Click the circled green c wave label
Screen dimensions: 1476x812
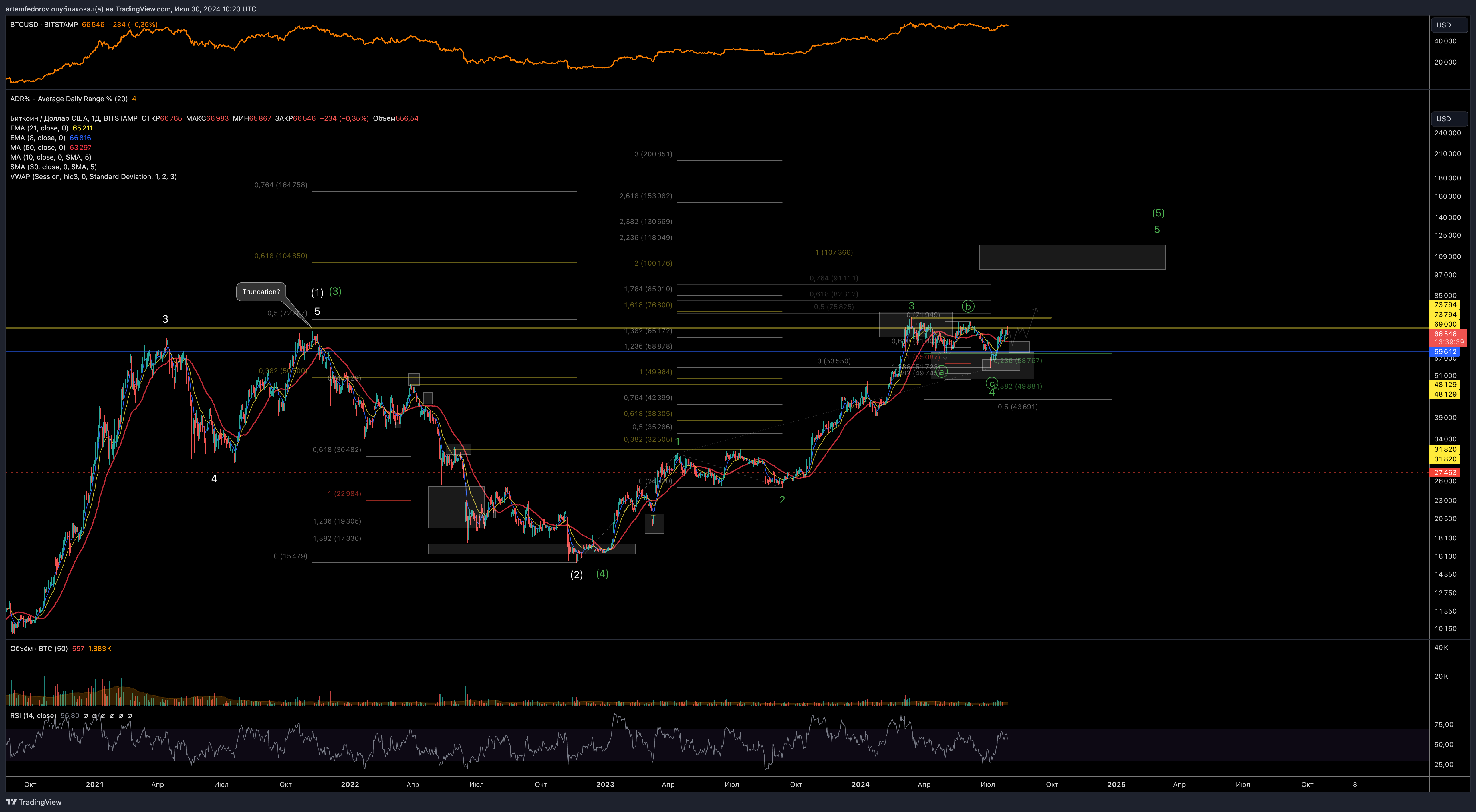pos(992,384)
